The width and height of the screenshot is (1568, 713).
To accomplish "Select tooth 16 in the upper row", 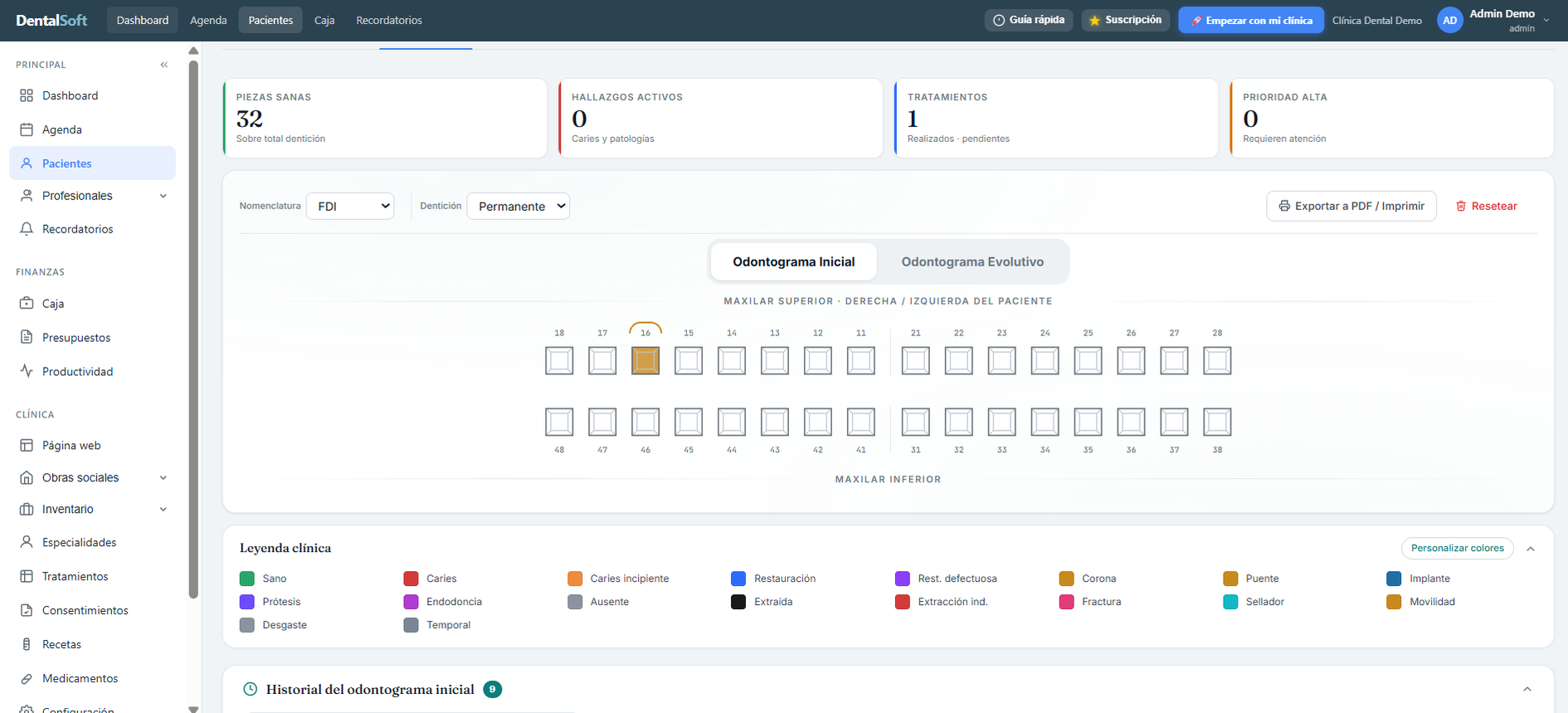I will 645,360.
